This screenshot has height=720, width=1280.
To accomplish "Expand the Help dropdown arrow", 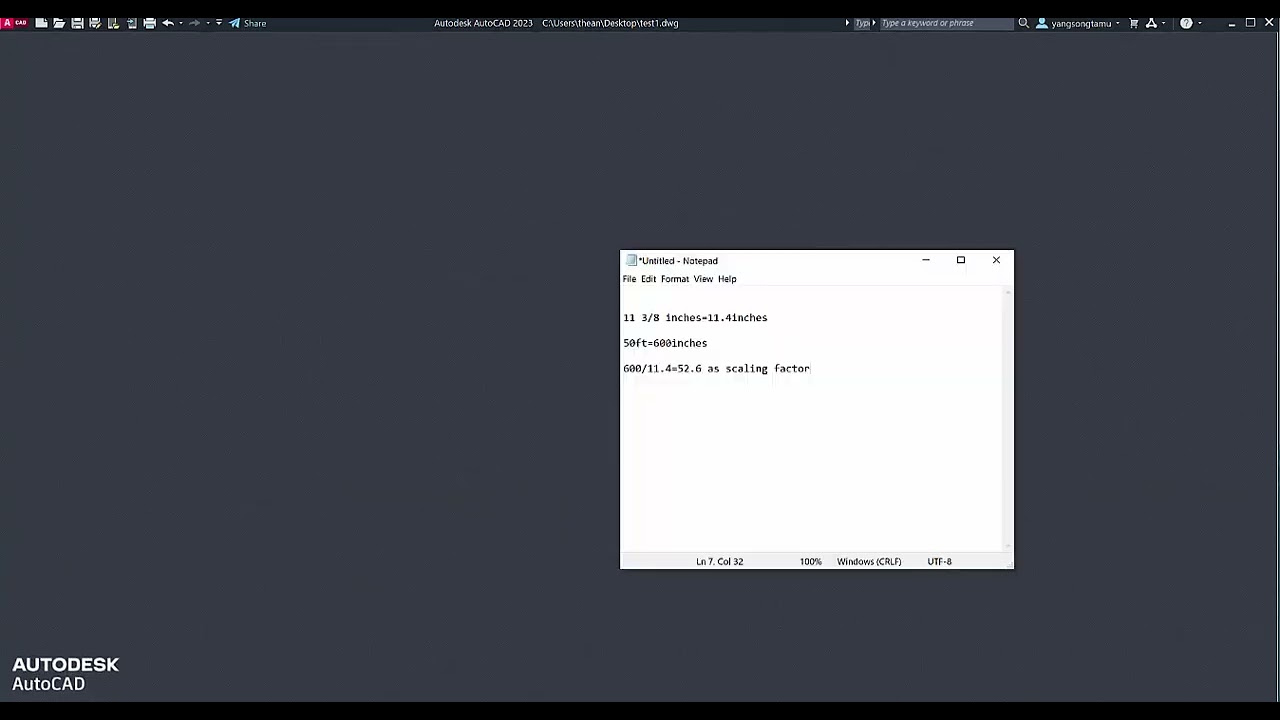I will pyautogui.click(x=1200, y=23).
